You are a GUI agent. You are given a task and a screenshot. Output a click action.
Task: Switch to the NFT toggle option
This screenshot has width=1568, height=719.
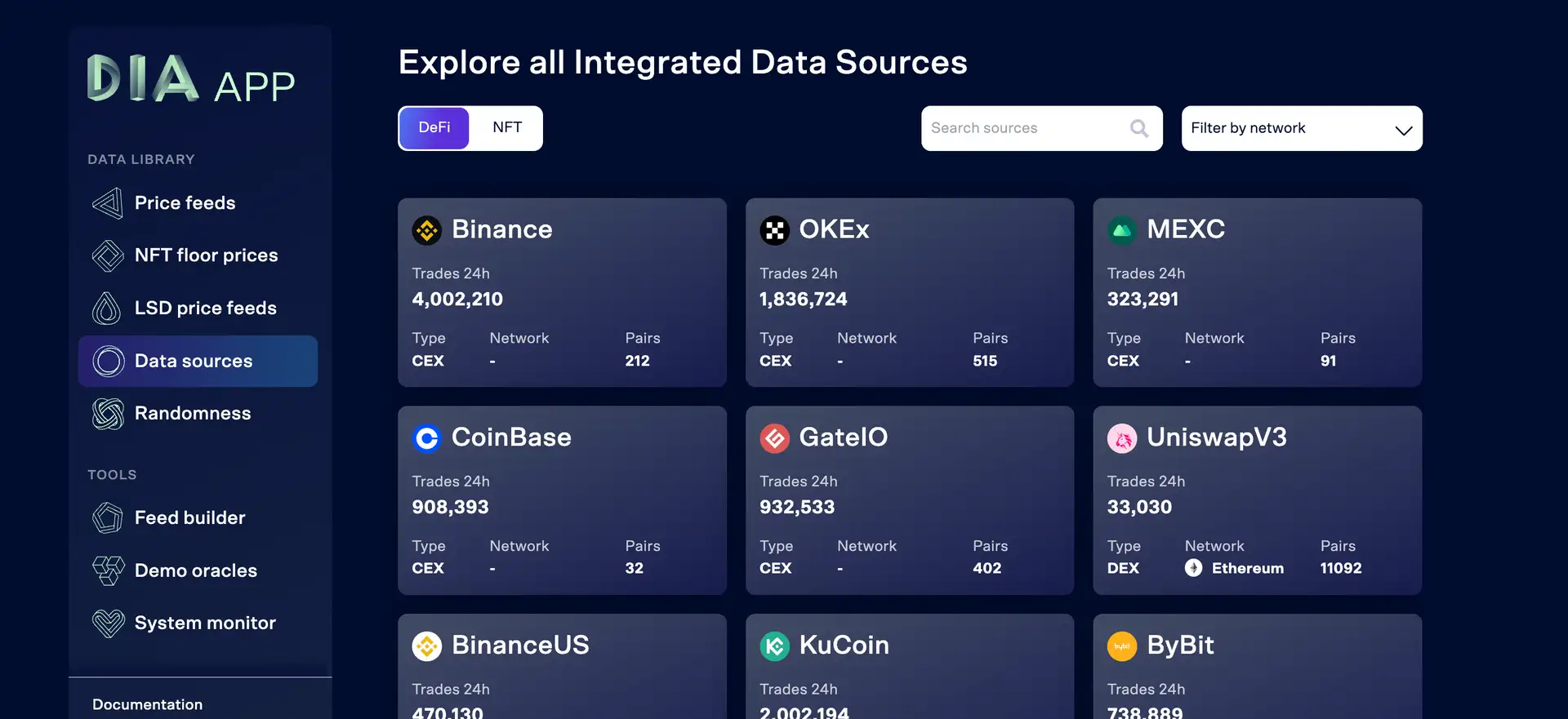(506, 128)
